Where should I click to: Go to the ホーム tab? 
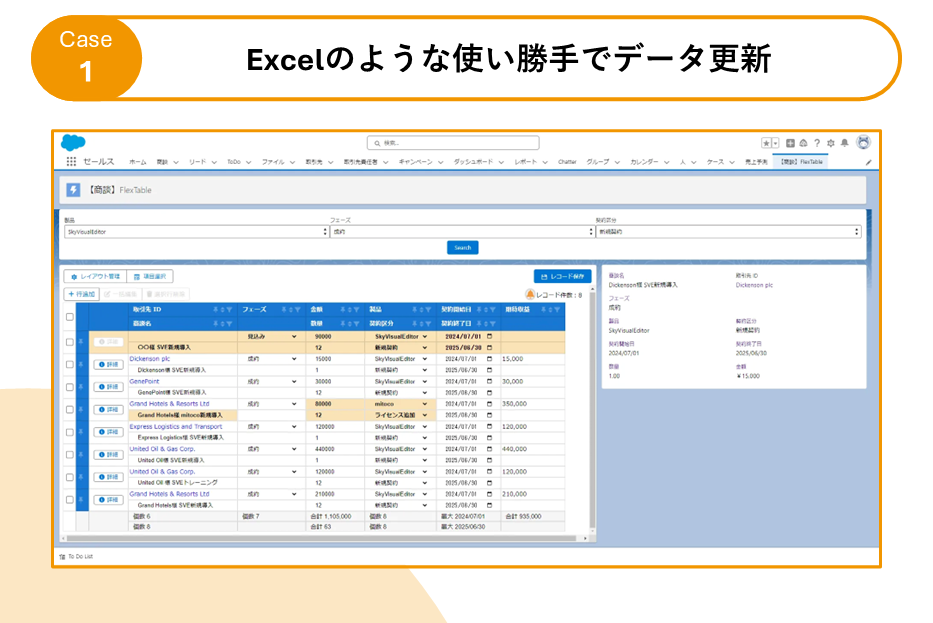[137, 162]
